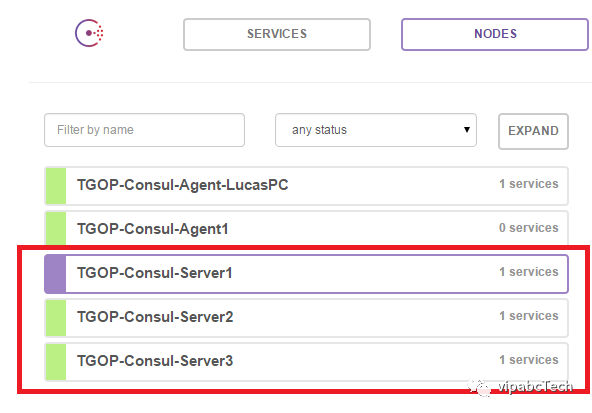Focus the Filter by name field
The image size is (592, 413).
pos(144,130)
